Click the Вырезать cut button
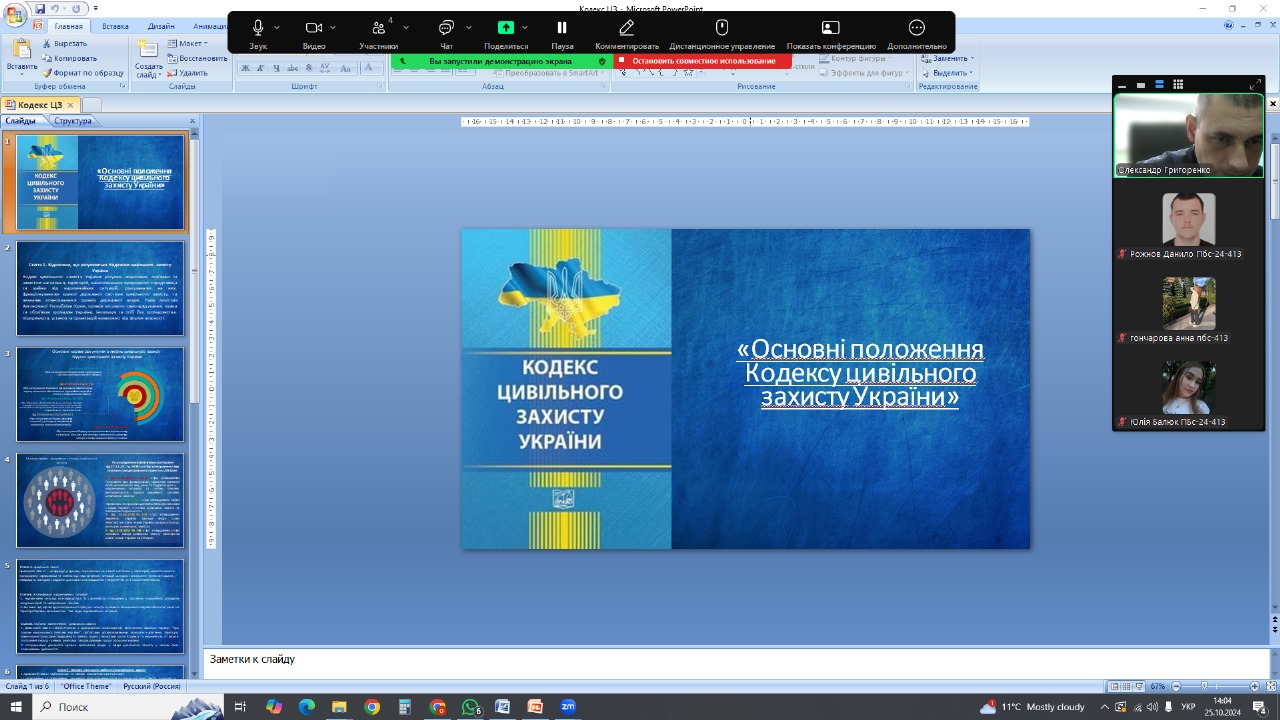Viewport: 1280px width, 720px height. pyautogui.click(x=71, y=44)
